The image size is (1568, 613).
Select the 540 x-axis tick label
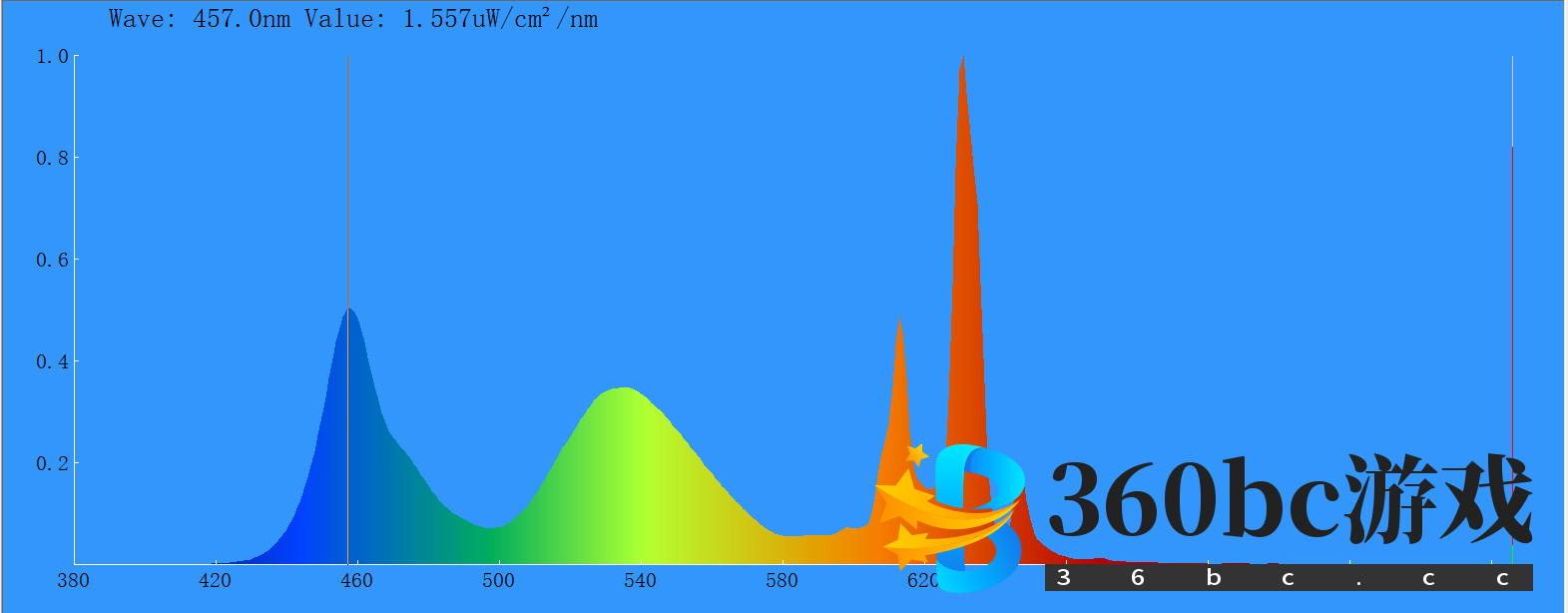[x=640, y=581]
